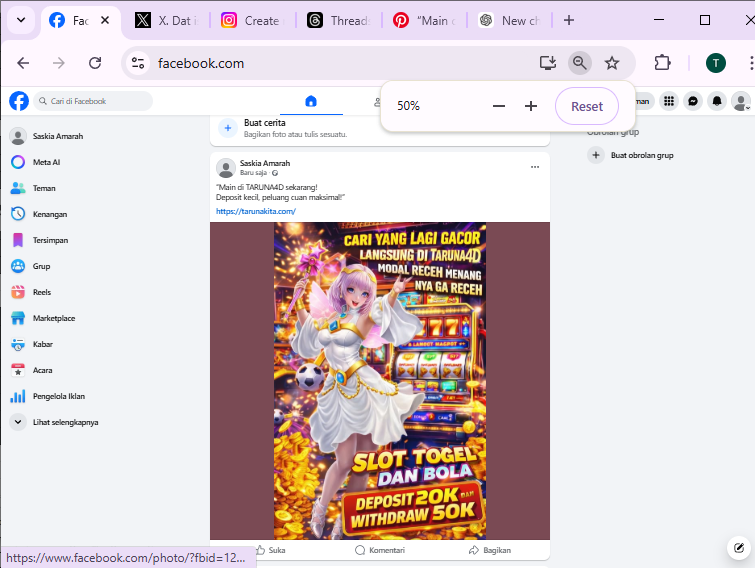Image resolution: width=755 pixels, height=568 pixels.
Task: Click the install app icon in address bar
Action: 548,63
